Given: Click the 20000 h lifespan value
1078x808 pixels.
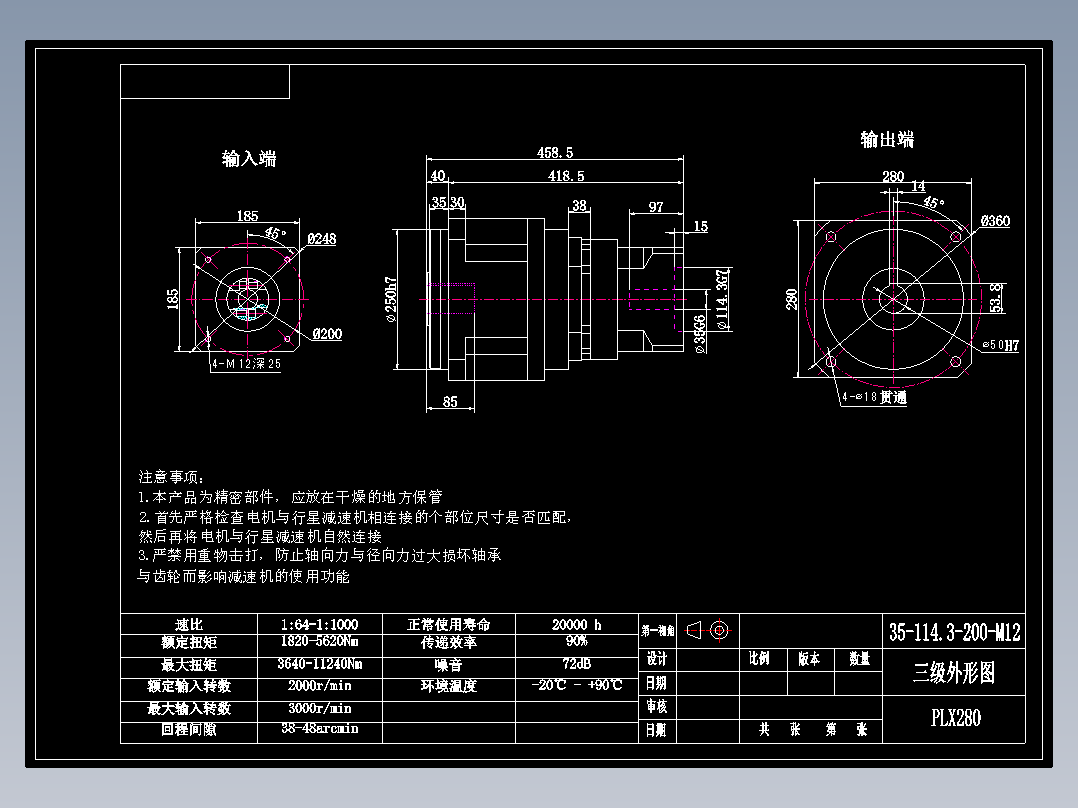Looking at the screenshot, I should tap(576, 623).
